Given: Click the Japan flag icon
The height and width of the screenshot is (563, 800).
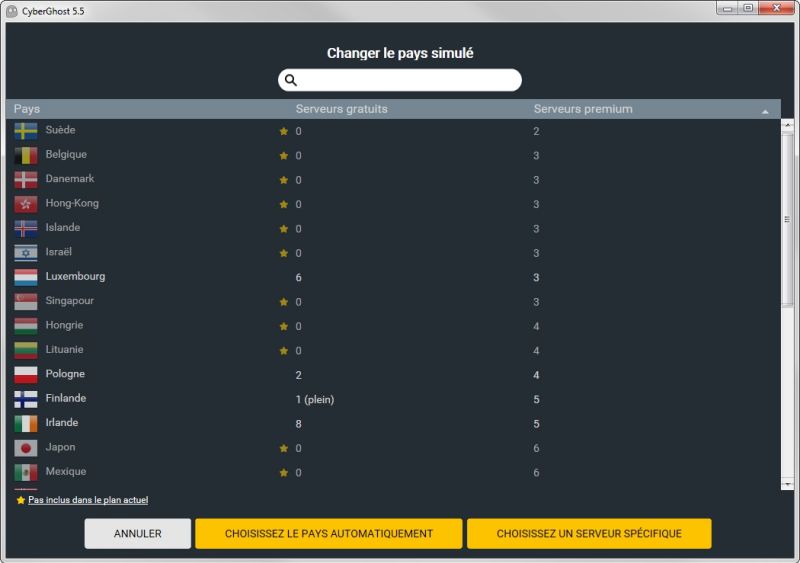Looking at the screenshot, I should pyautogui.click(x=26, y=448).
